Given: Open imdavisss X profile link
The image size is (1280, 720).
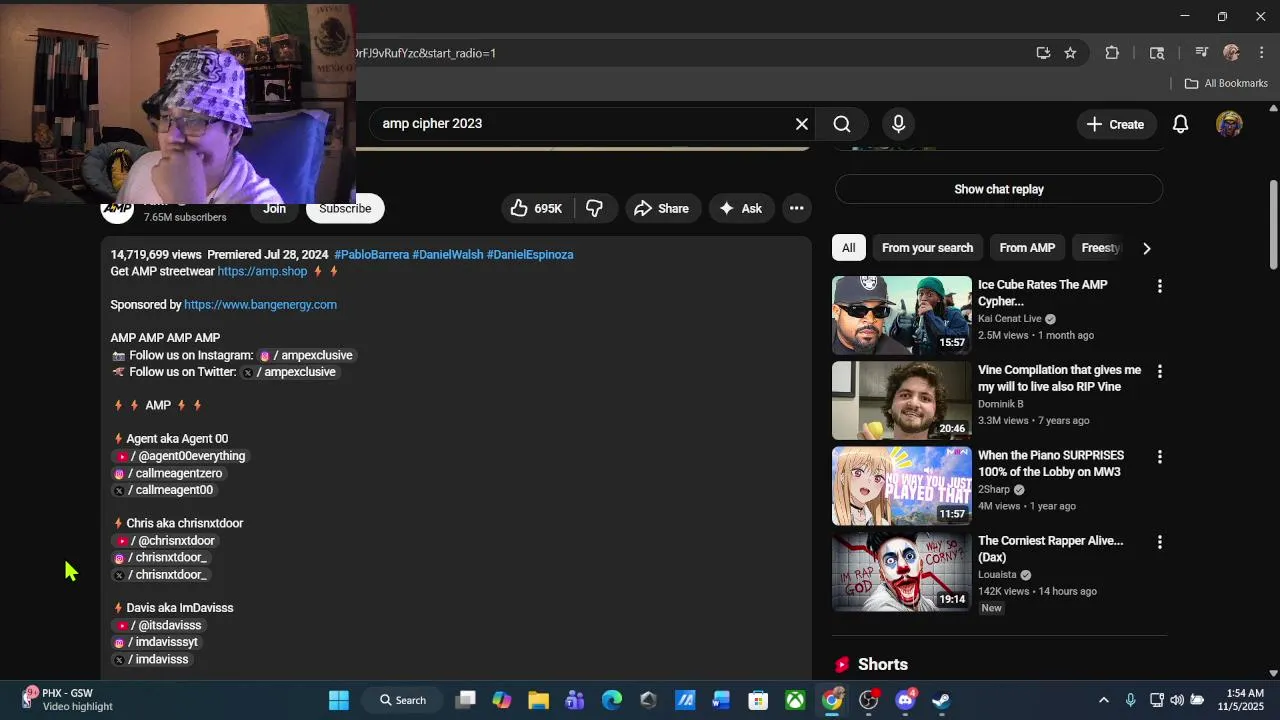Looking at the screenshot, I should 150,659.
